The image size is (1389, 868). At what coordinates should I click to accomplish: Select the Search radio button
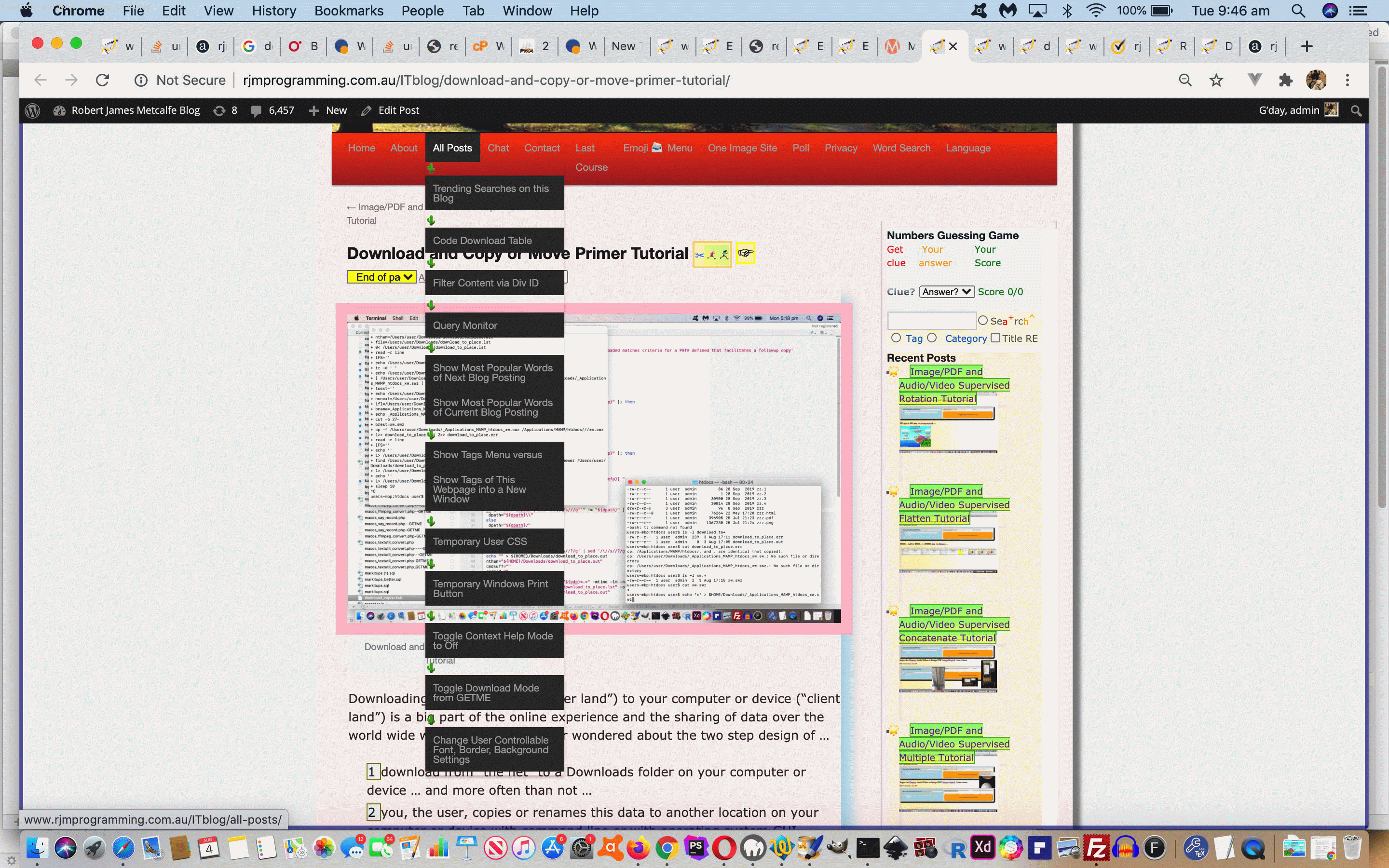pyautogui.click(x=982, y=320)
